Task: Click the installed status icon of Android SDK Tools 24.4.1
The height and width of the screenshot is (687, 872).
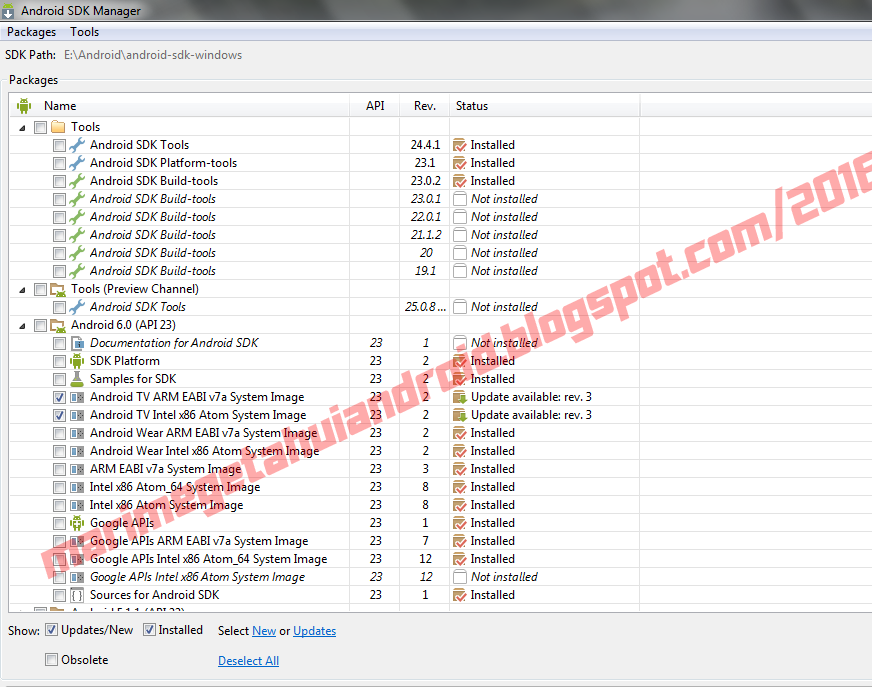Action: [459, 145]
